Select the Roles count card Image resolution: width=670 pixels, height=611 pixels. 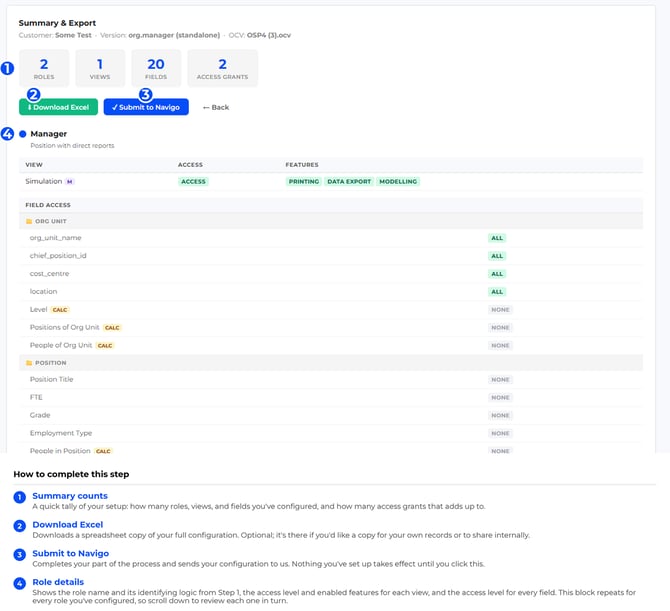point(44,68)
